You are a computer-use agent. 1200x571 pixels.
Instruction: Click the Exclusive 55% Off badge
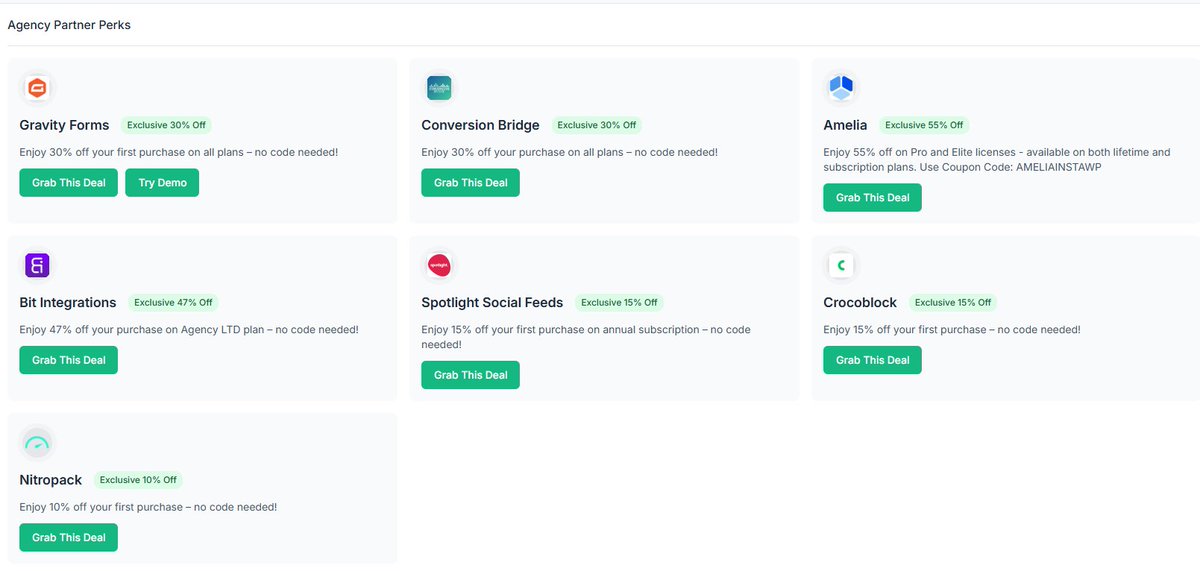tap(925, 125)
